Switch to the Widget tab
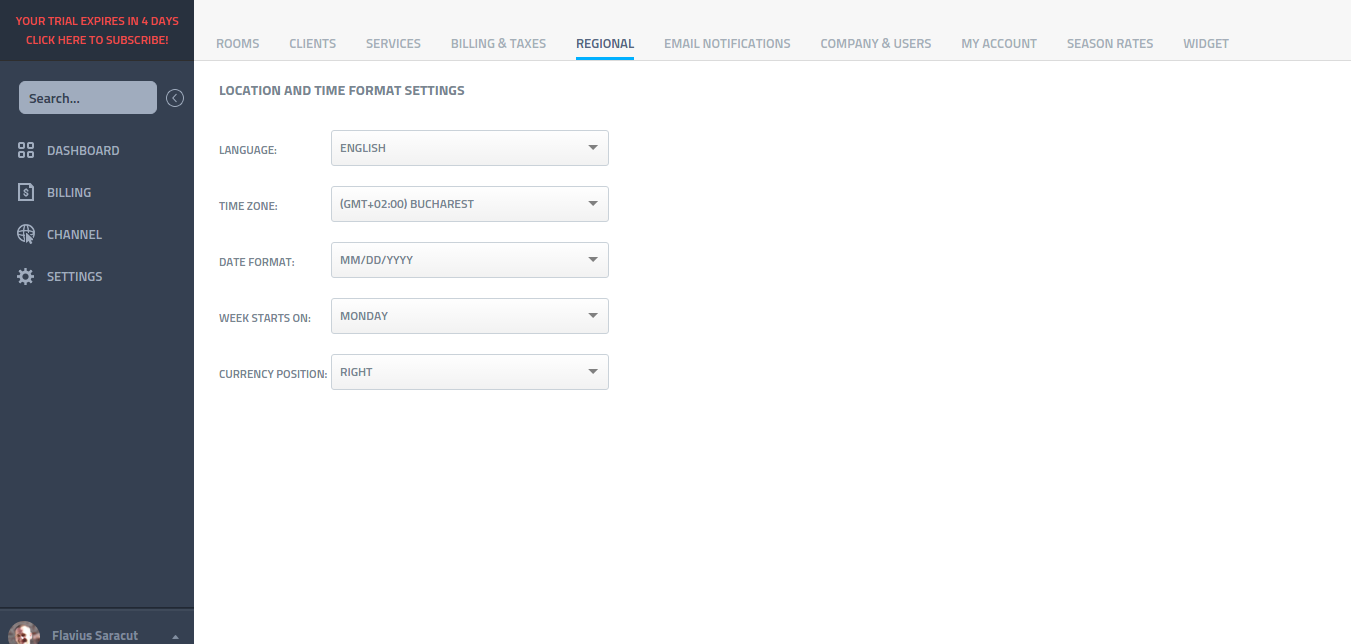1351x644 pixels. 1206,44
